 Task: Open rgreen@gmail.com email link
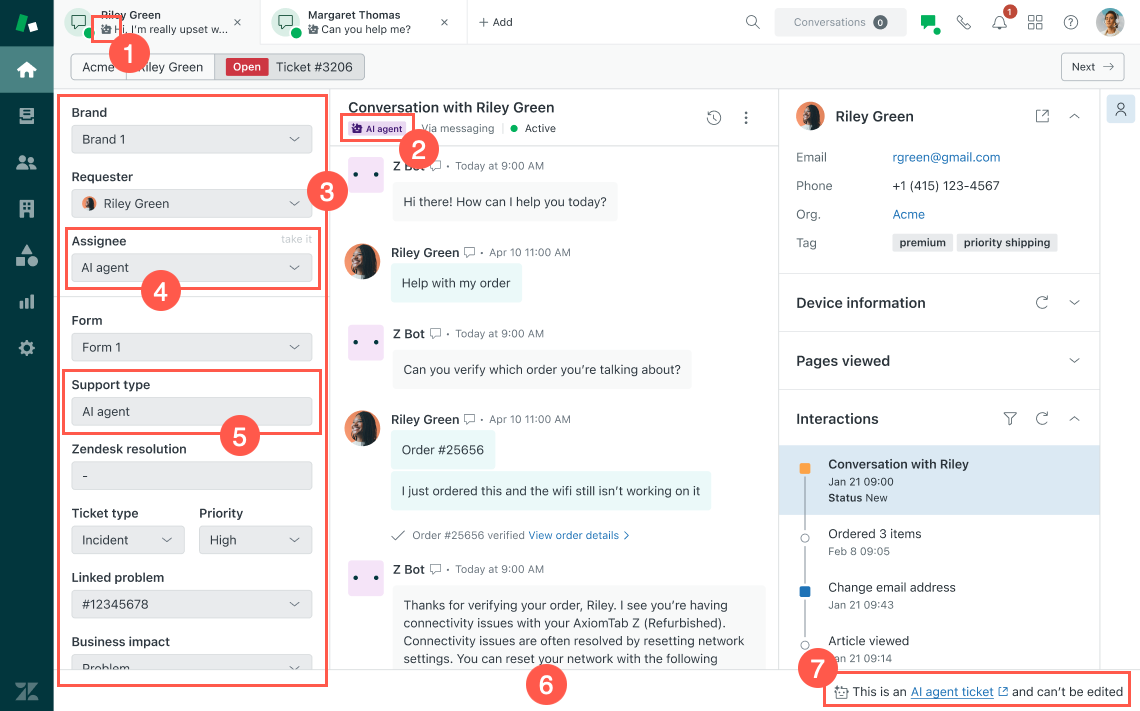click(946, 157)
